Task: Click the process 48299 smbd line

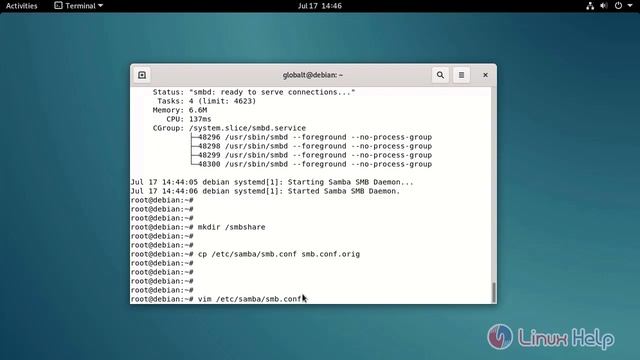Action: point(311,155)
